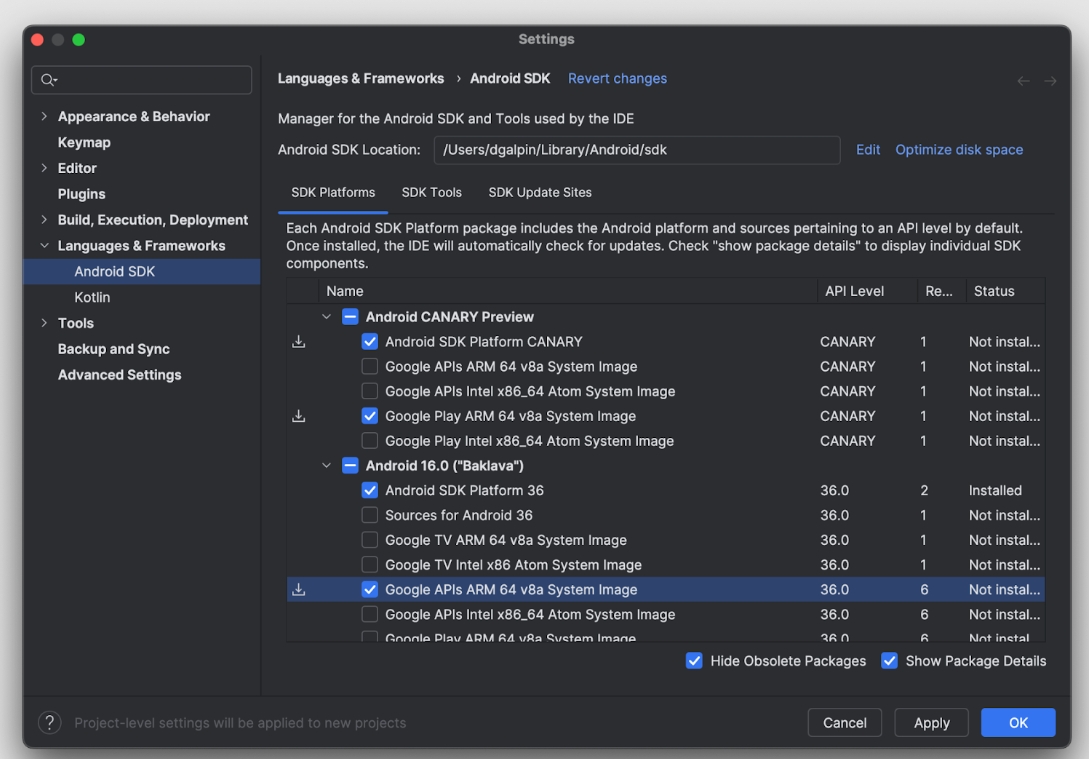Sort by the Name column header

pos(568,291)
